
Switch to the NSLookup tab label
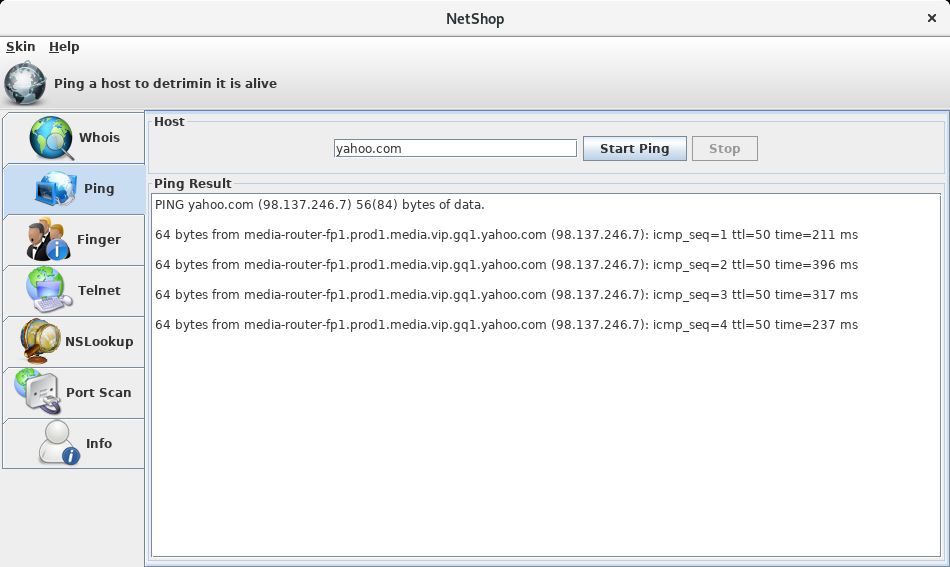click(99, 341)
